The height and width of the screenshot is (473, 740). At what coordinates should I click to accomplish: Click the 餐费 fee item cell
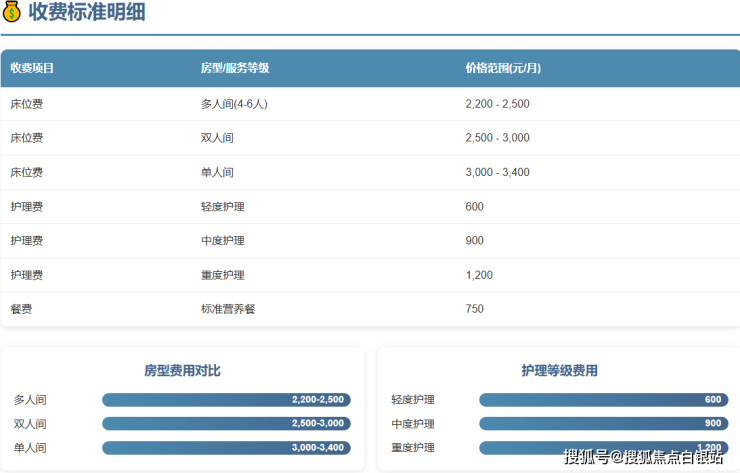[21, 309]
